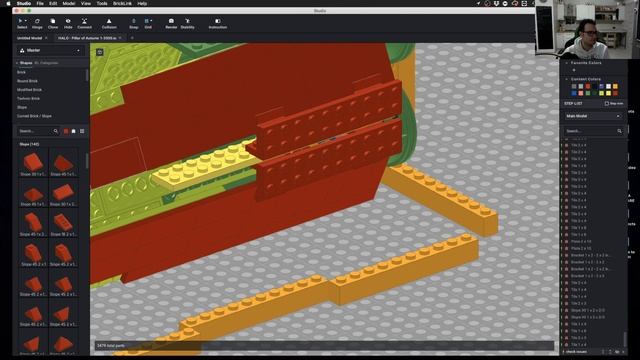Toggle the Collision tool
This screenshot has width=640, height=360.
click(109, 23)
